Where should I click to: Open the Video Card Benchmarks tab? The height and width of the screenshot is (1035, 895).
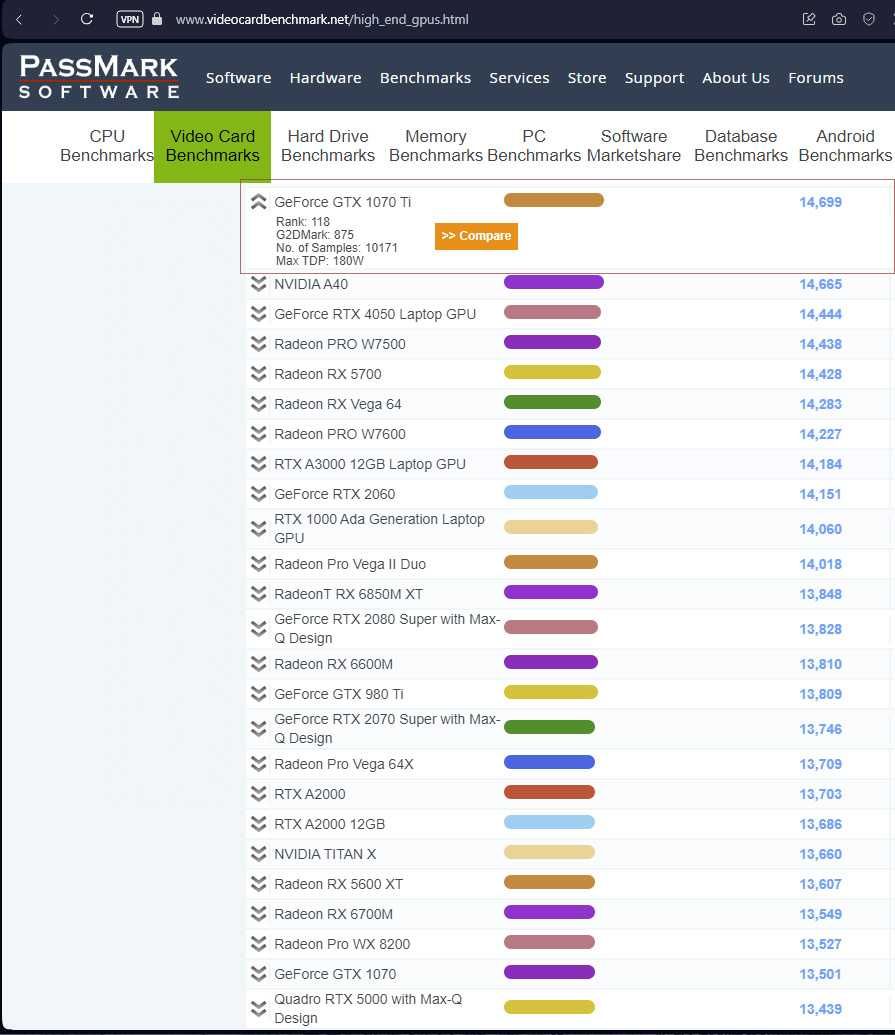[213, 146]
